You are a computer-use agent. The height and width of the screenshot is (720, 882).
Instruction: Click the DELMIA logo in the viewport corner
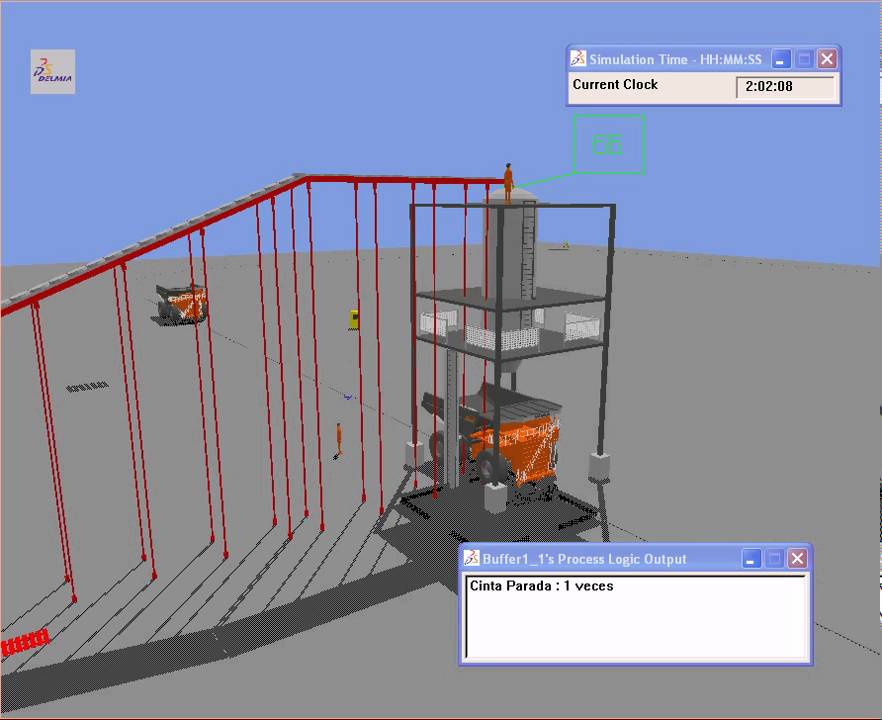(52, 72)
